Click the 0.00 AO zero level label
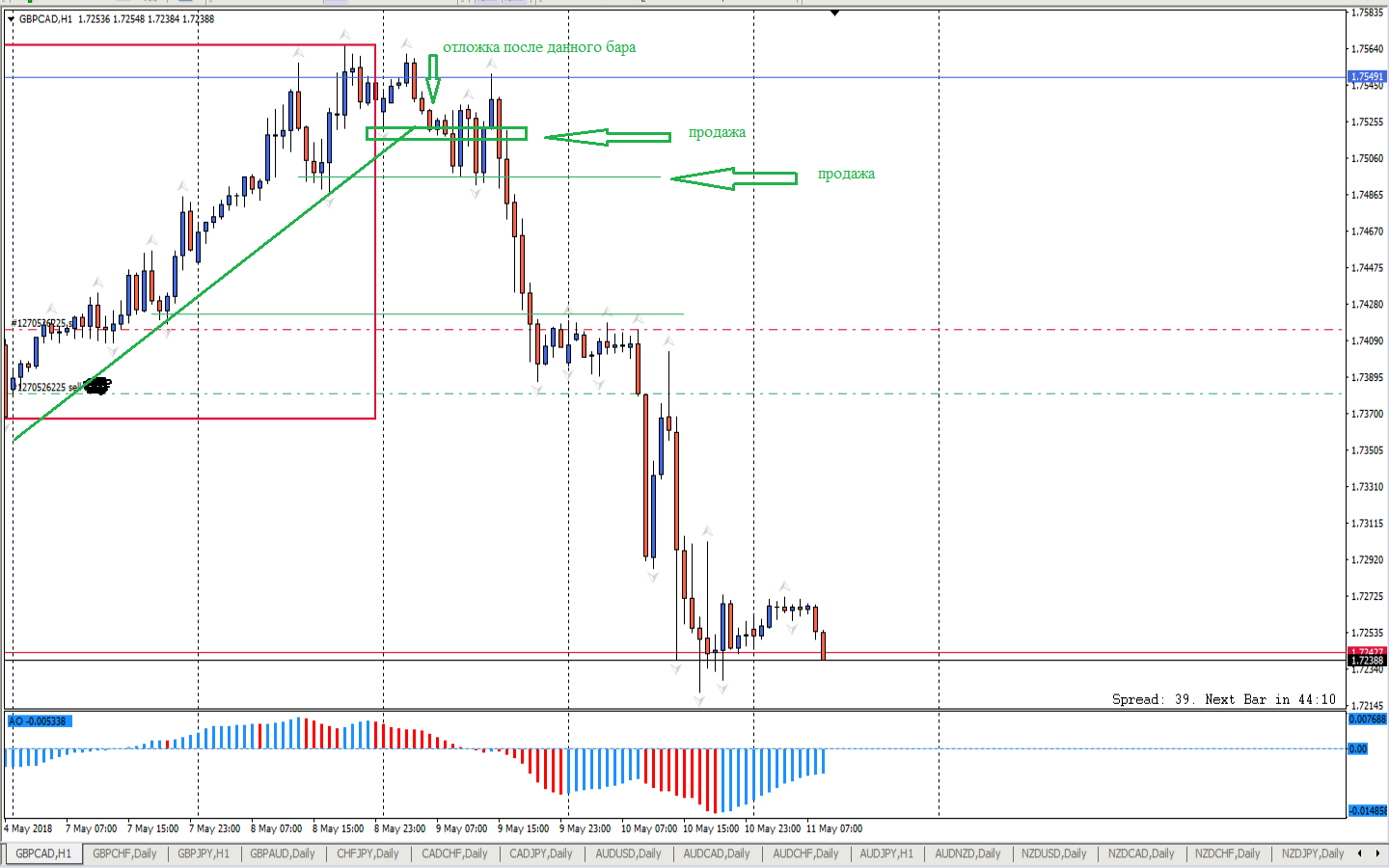 click(1358, 749)
